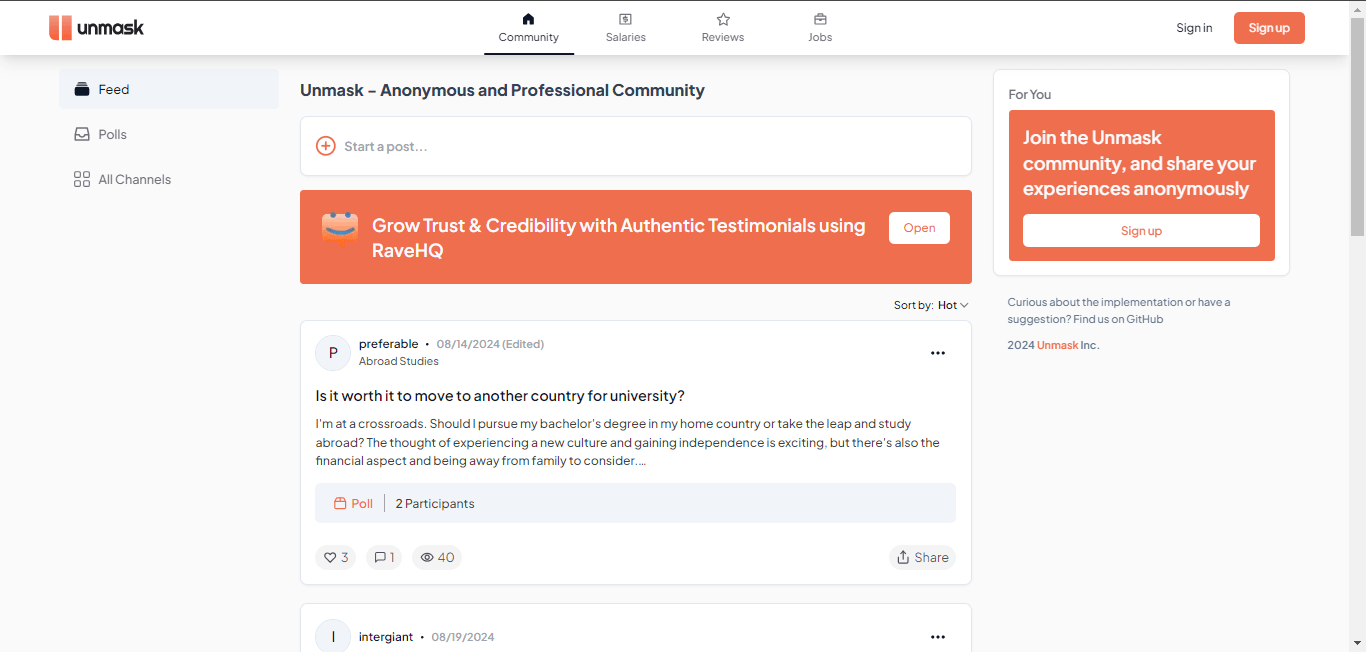
Task: Click the GitHub suggestion text
Action: coord(1119,311)
